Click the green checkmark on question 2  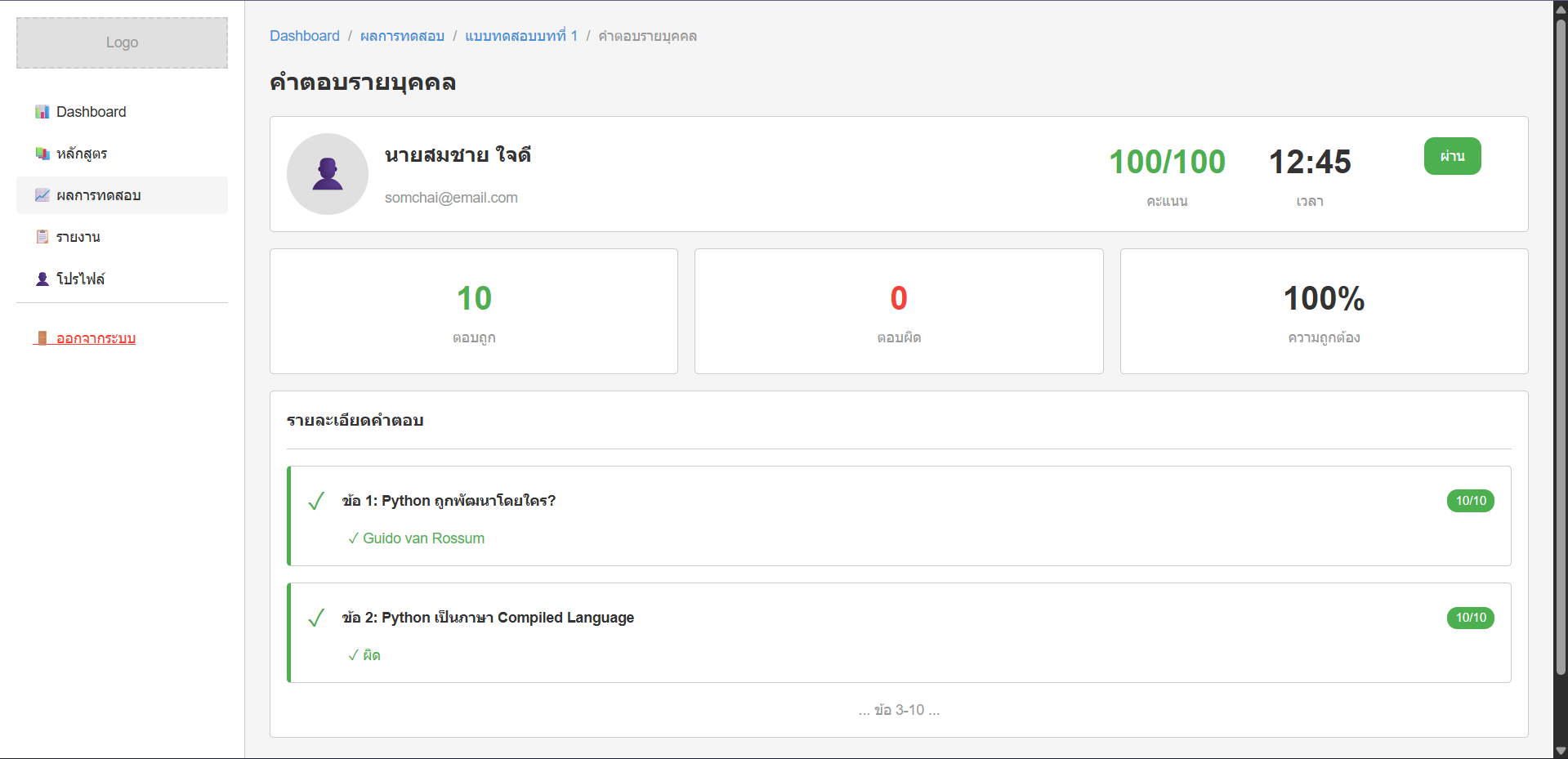[x=316, y=618]
